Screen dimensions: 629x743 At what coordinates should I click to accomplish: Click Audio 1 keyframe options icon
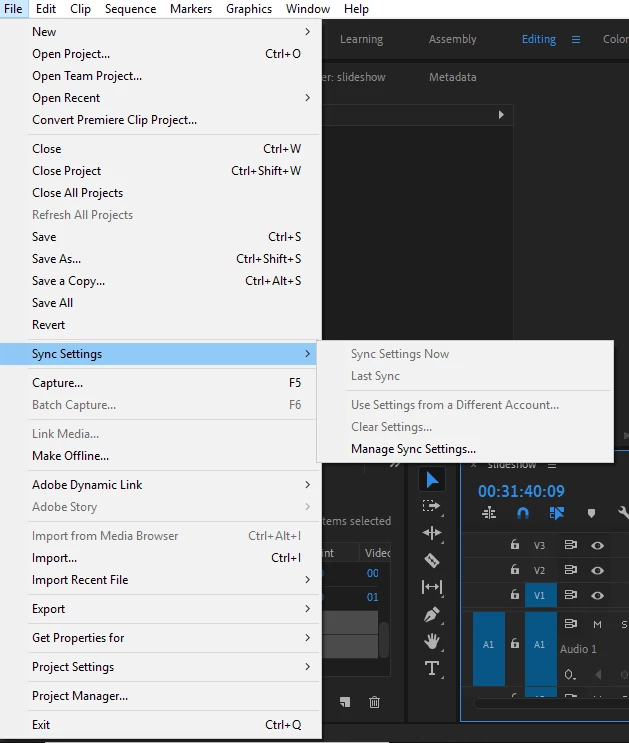coord(570,674)
